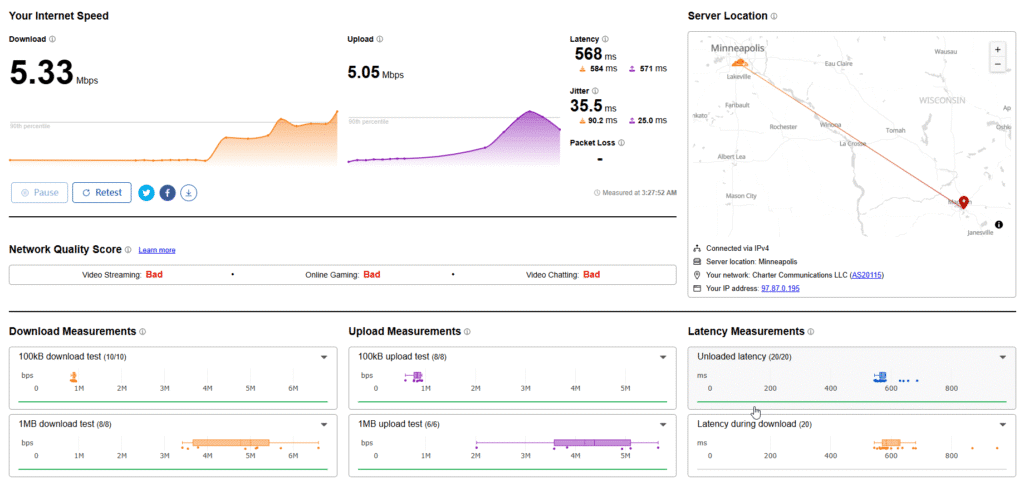1024x481 pixels.
Task: Share results via the Twitter icon
Action: [x=147, y=192]
